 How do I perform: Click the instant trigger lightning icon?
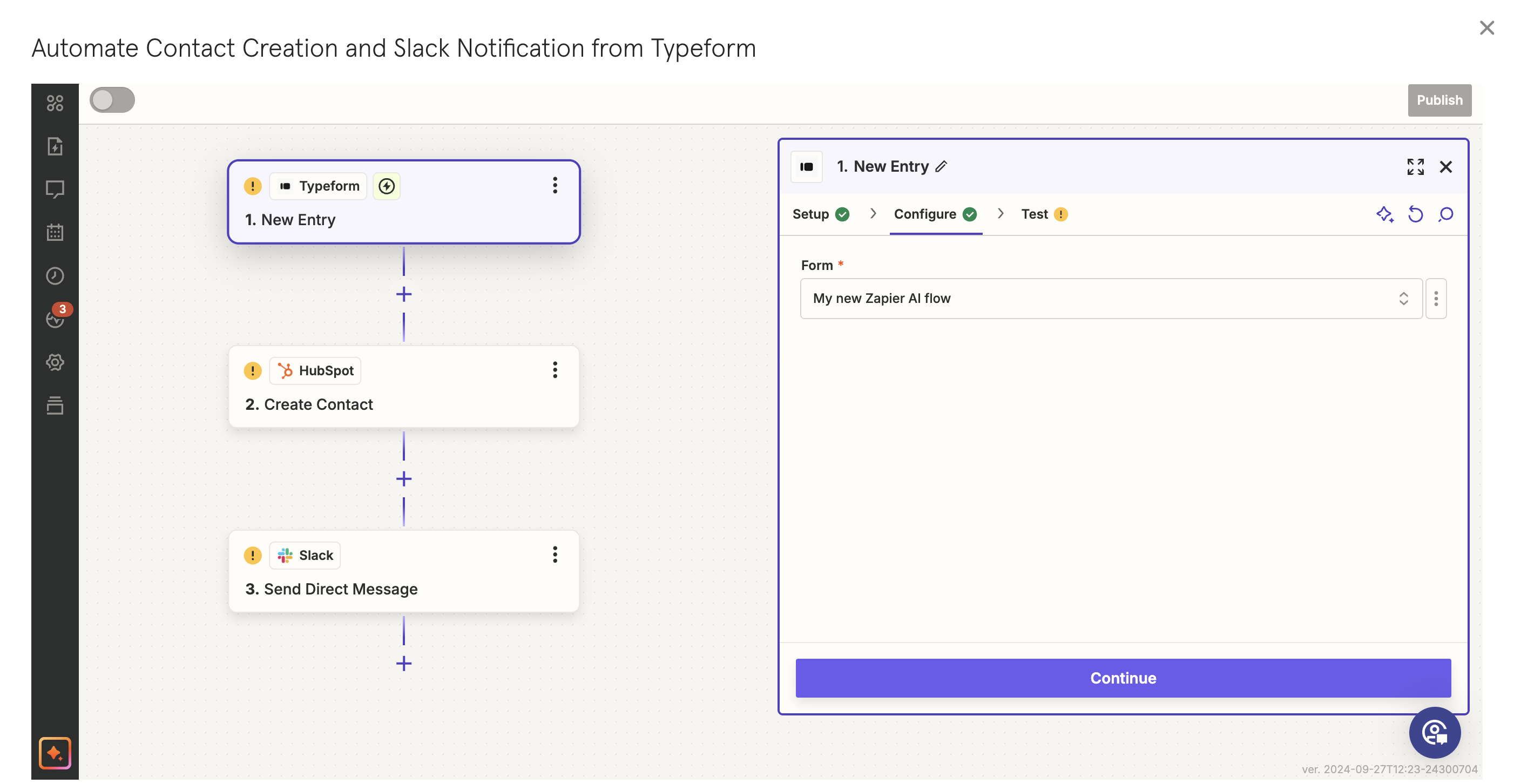(386, 186)
